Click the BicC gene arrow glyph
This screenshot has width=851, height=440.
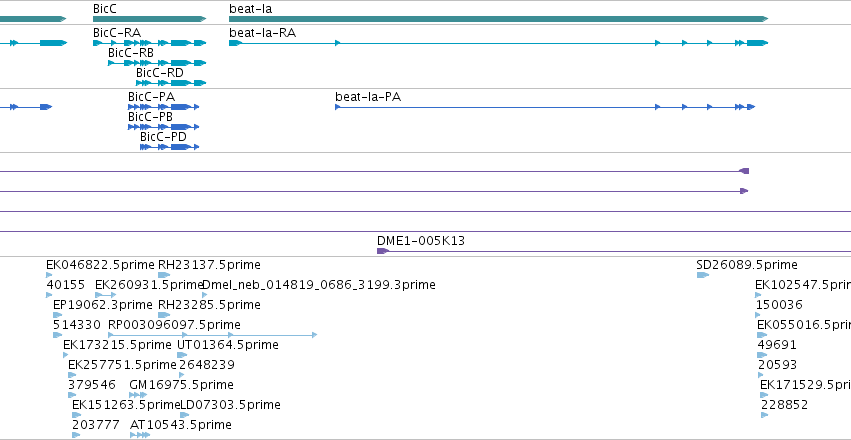[150, 19]
